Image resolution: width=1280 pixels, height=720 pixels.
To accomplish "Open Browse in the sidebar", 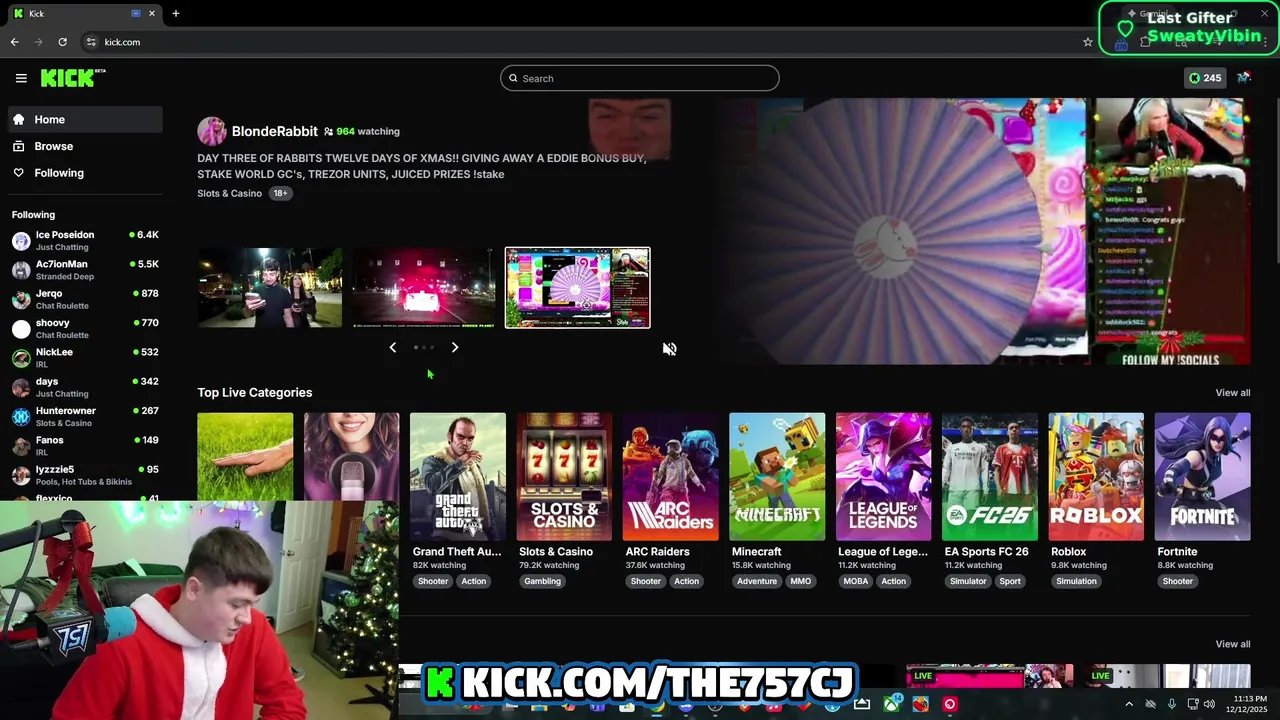I will (85, 146).
